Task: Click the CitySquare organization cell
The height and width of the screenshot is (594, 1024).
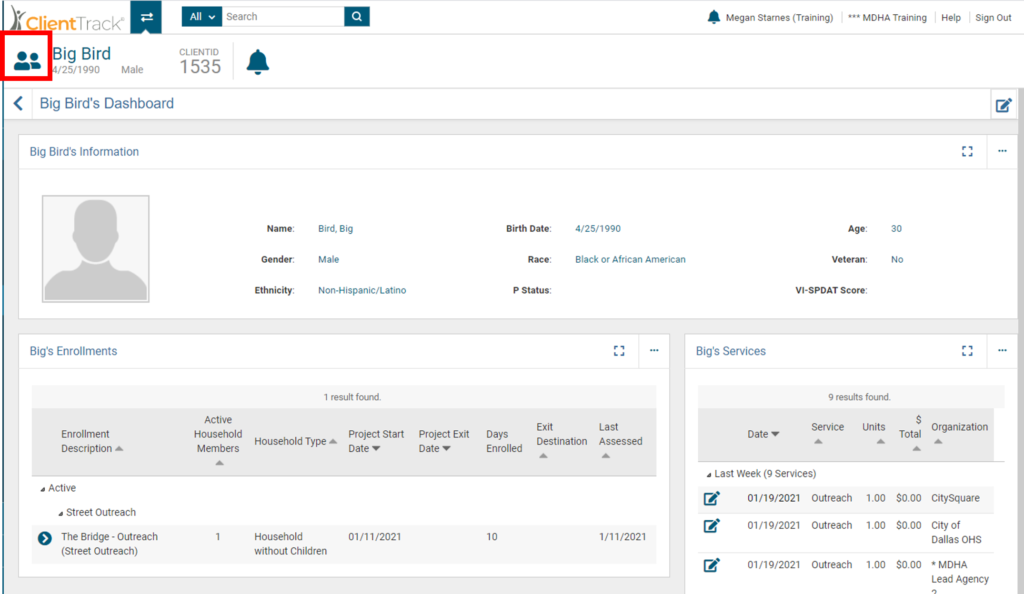Action: pyautogui.click(x=955, y=498)
